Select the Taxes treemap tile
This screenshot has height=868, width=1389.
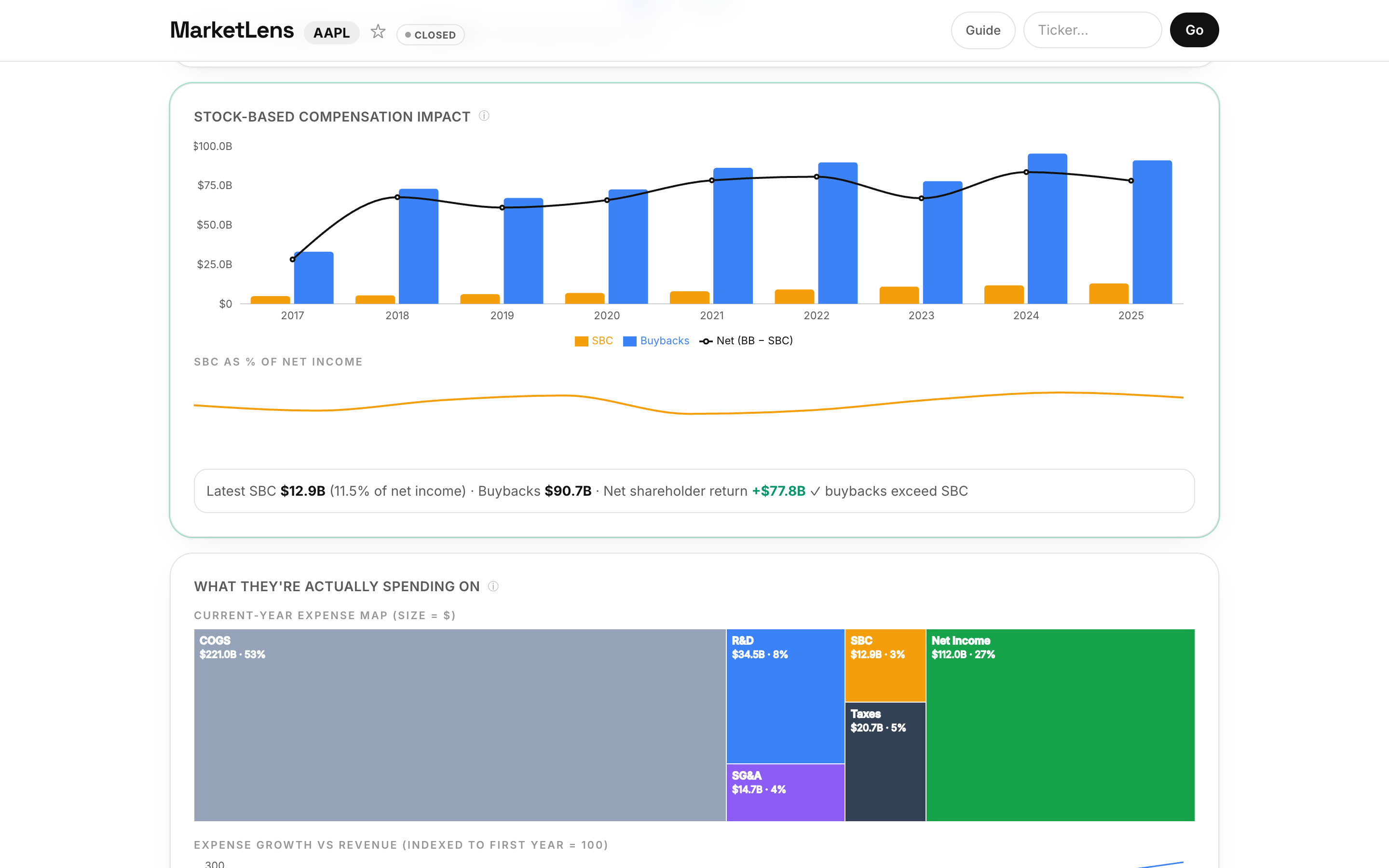[x=885, y=762]
